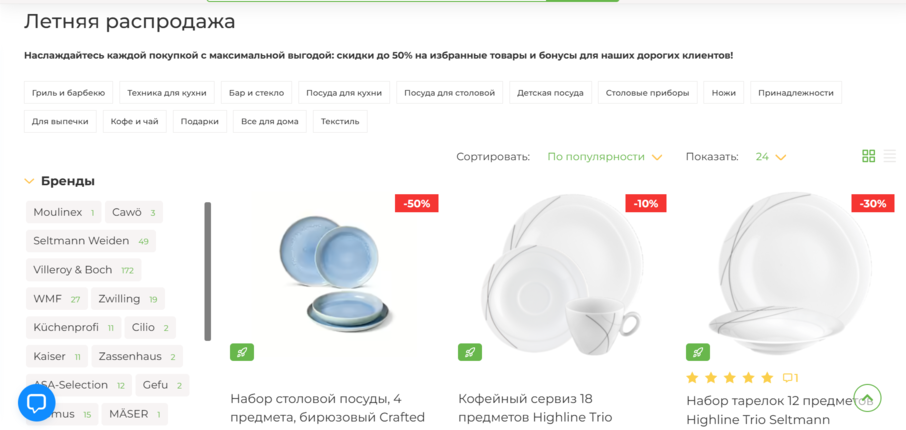The height and width of the screenshot is (430, 906).
Task: Toggle WMF brand filter
Action: [x=57, y=299]
